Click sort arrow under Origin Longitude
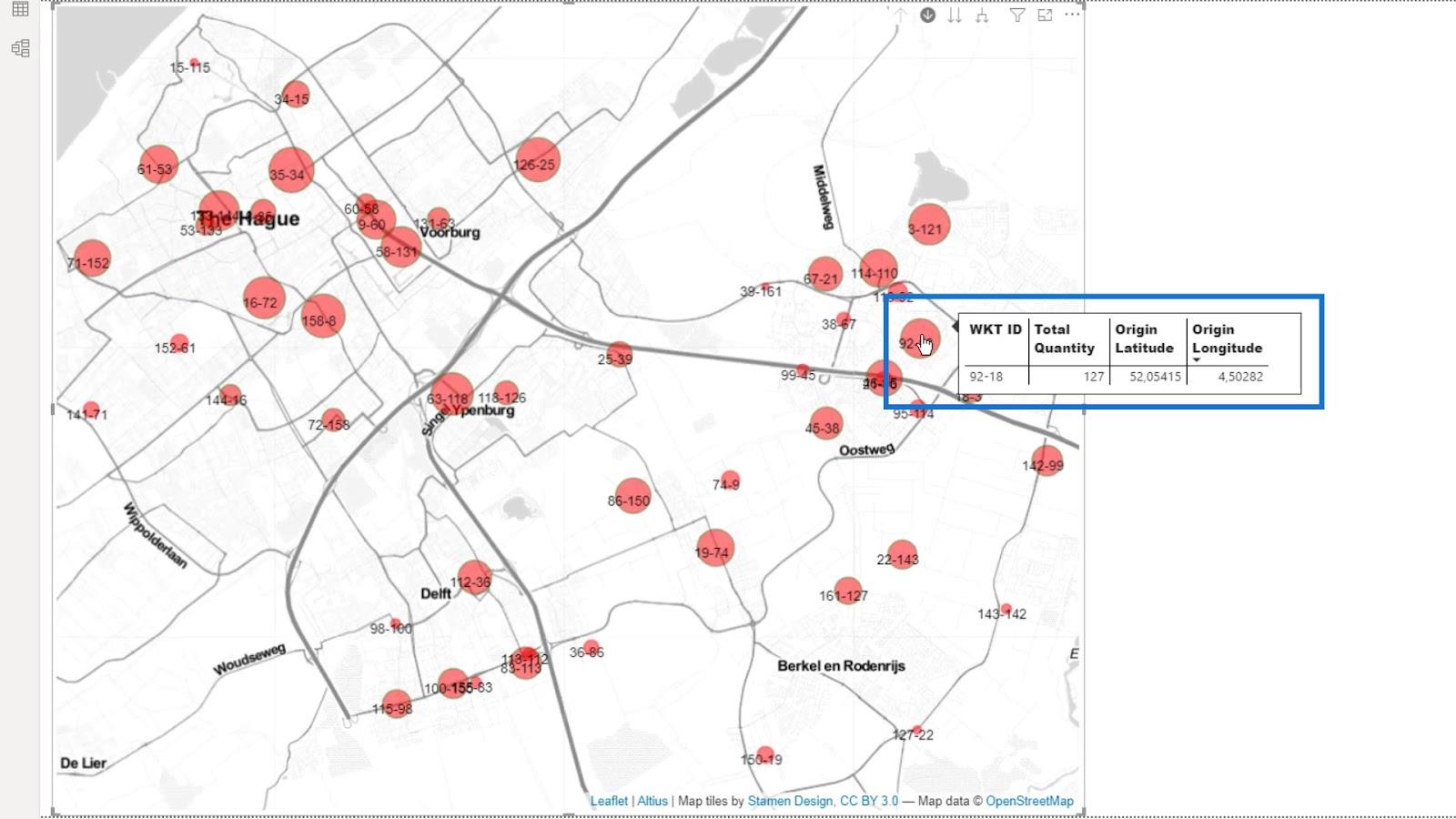Viewport: 1456px width, 819px height. pos(1197,360)
